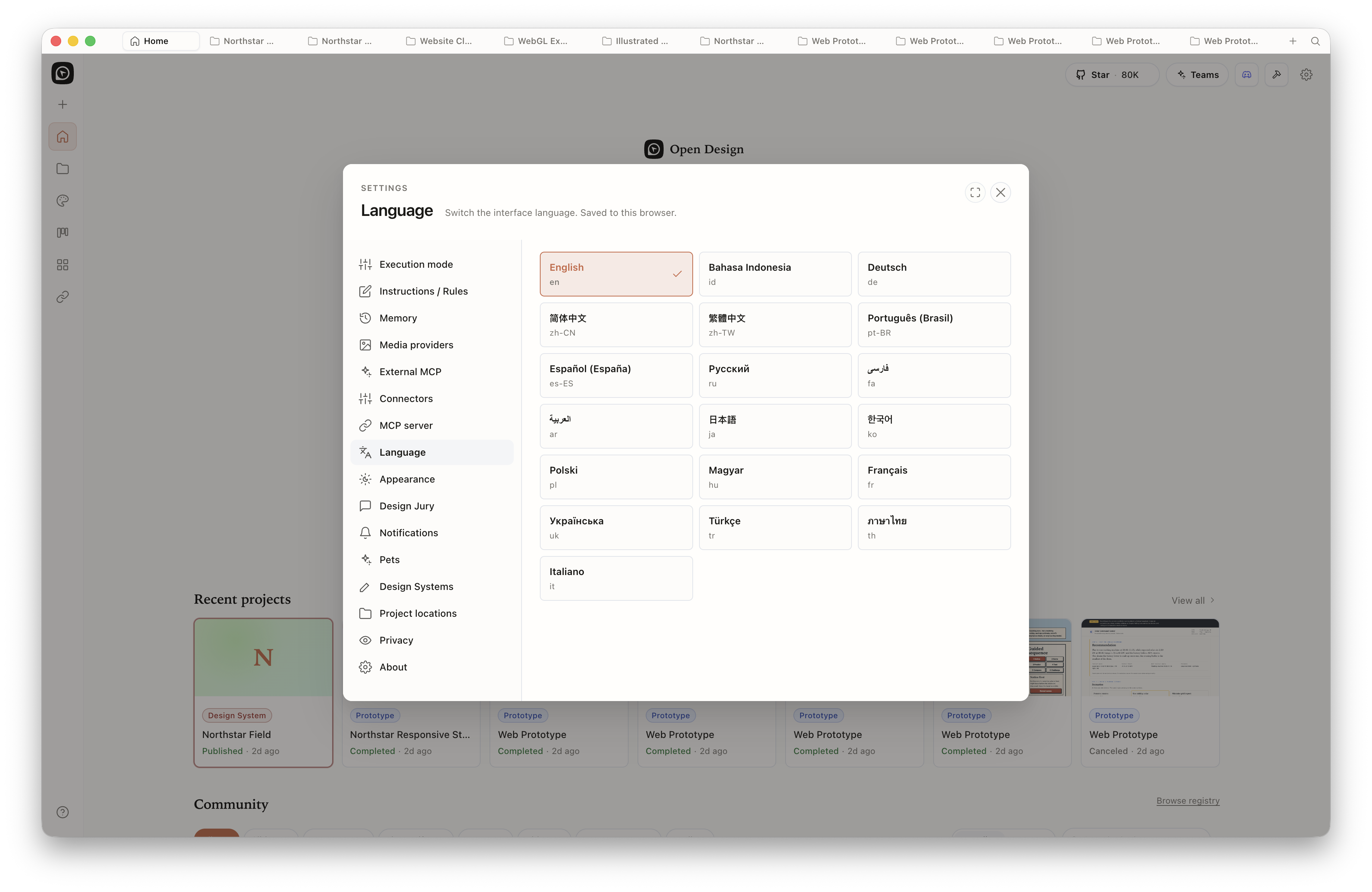Select Português (Brasil) language option
Viewport: 1372px width, 892px height.
pyautogui.click(x=934, y=325)
